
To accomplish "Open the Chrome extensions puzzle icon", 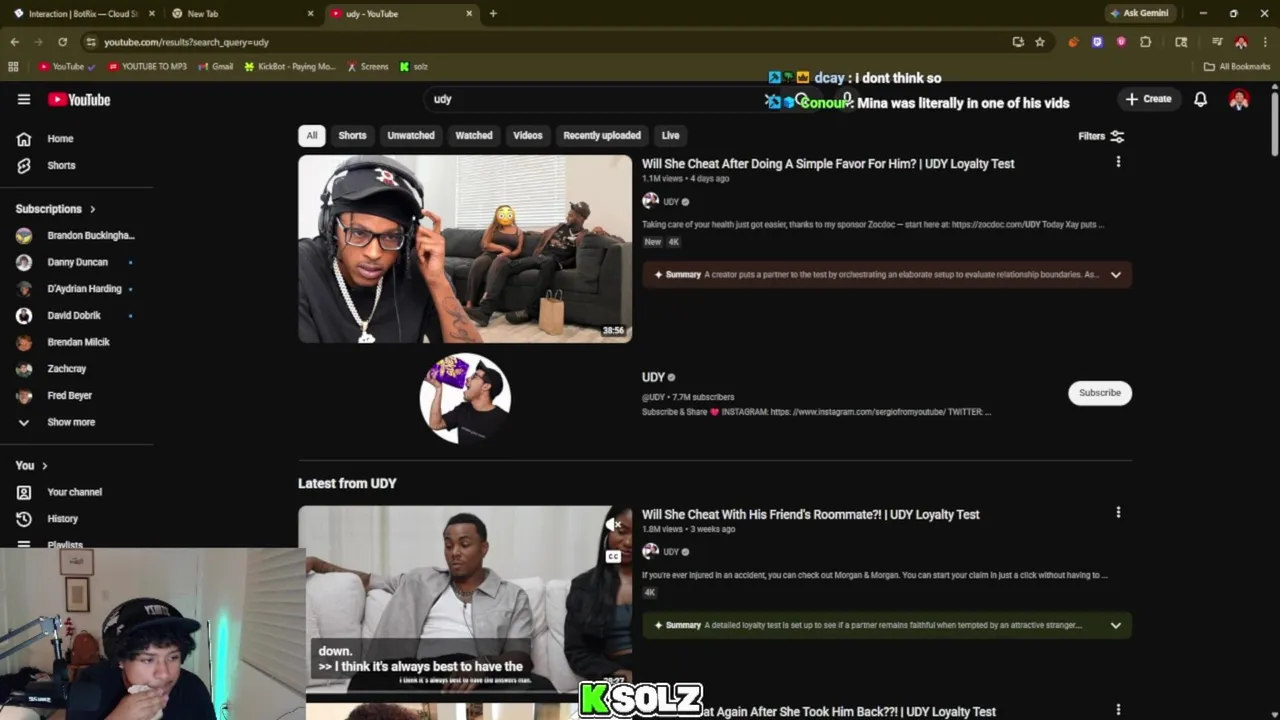I will [1145, 42].
